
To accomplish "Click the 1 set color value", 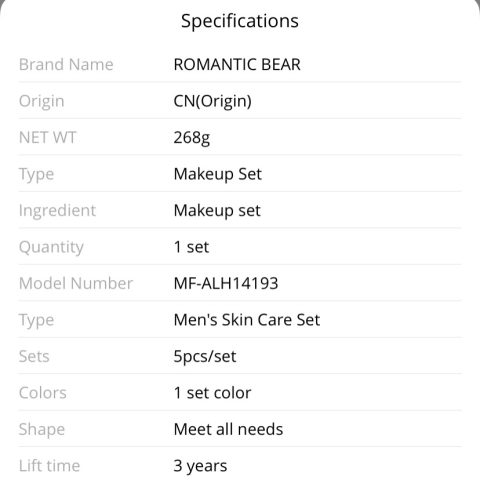I will point(212,393).
